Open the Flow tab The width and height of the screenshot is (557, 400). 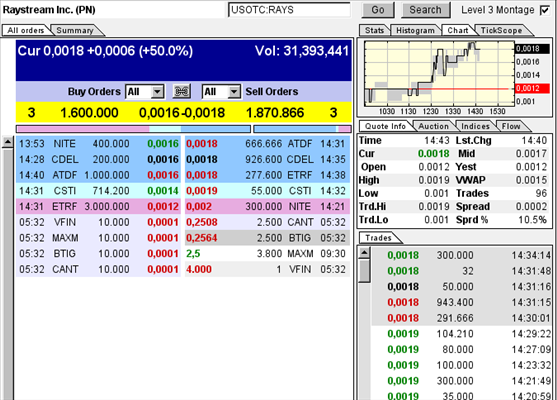pos(511,126)
